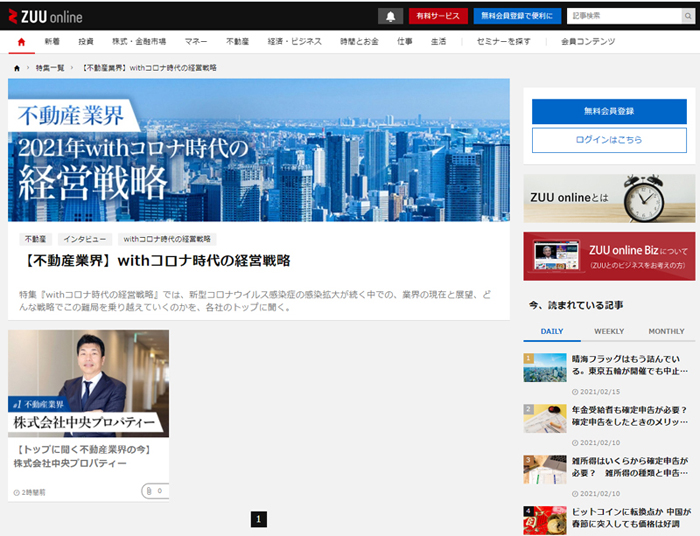This screenshot has height=536, width=700.
Task: Click the 今、読まれている記事 heading
Action: tap(576, 306)
